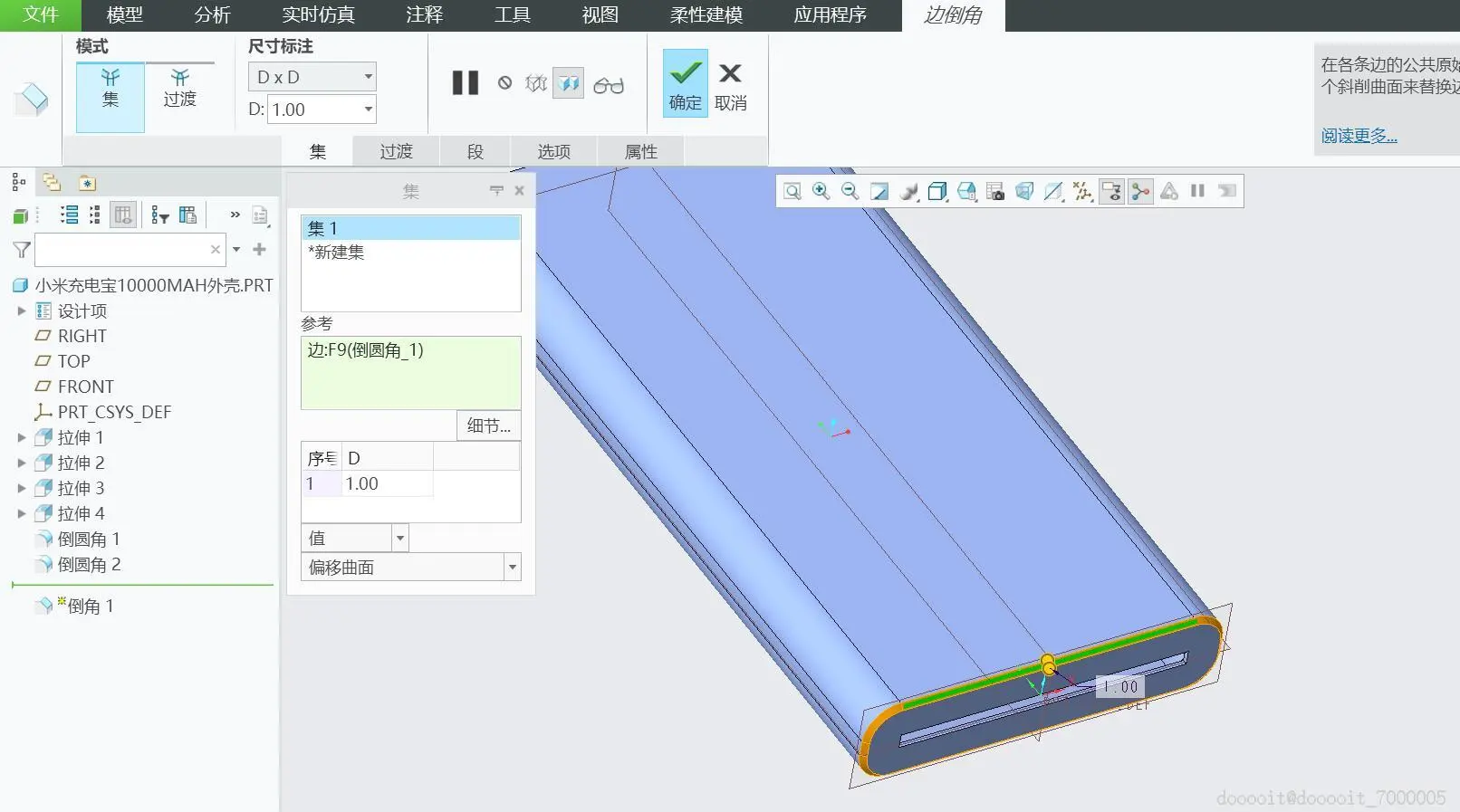Open the D x D scheme dropdown
Viewport: 1460px width, 812px height.
pos(312,77)
